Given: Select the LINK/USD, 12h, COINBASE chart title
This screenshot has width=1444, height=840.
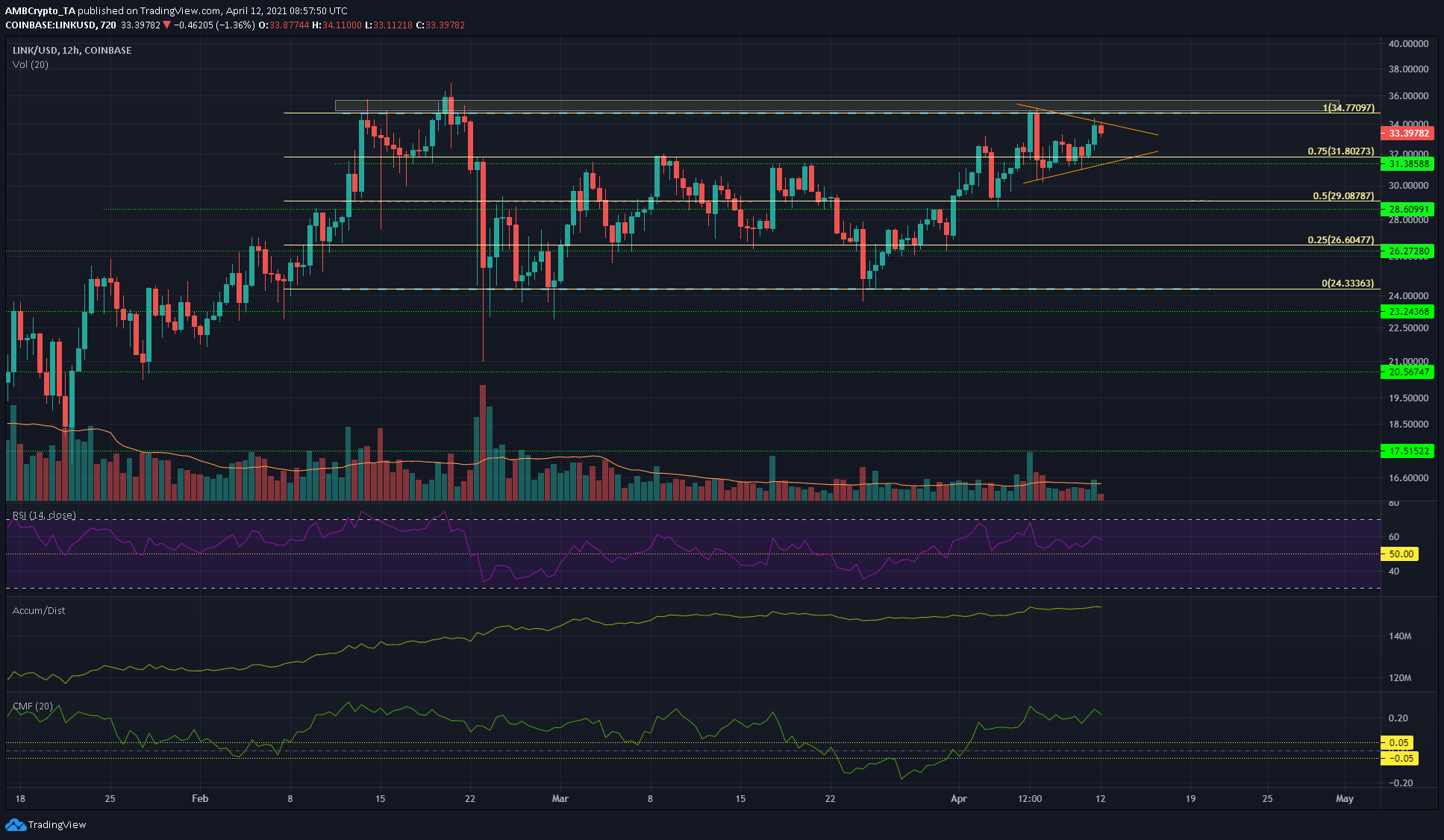Looking at the screenshot, I should (72, 50).
